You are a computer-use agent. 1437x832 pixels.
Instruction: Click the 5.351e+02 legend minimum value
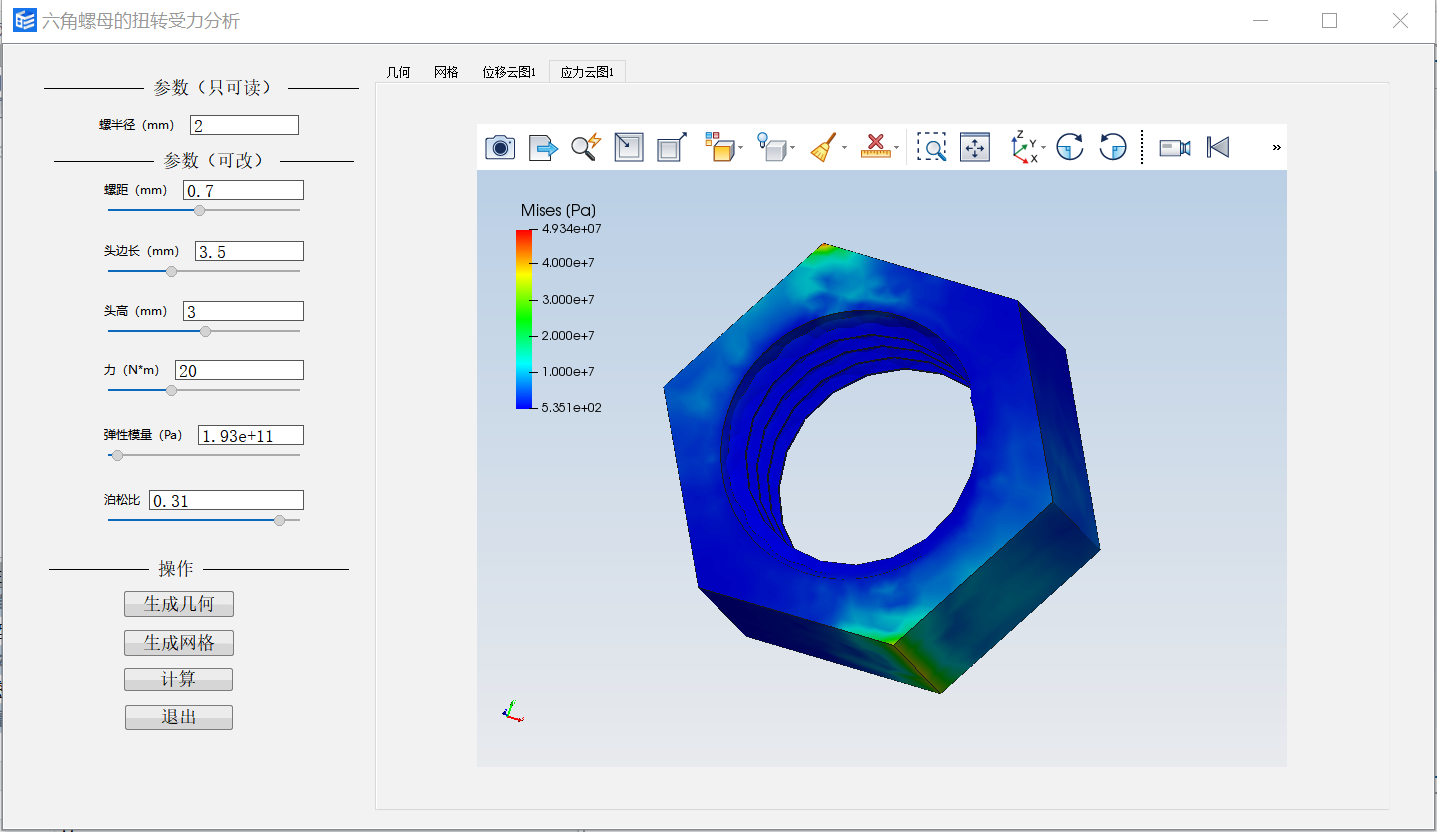572,407
